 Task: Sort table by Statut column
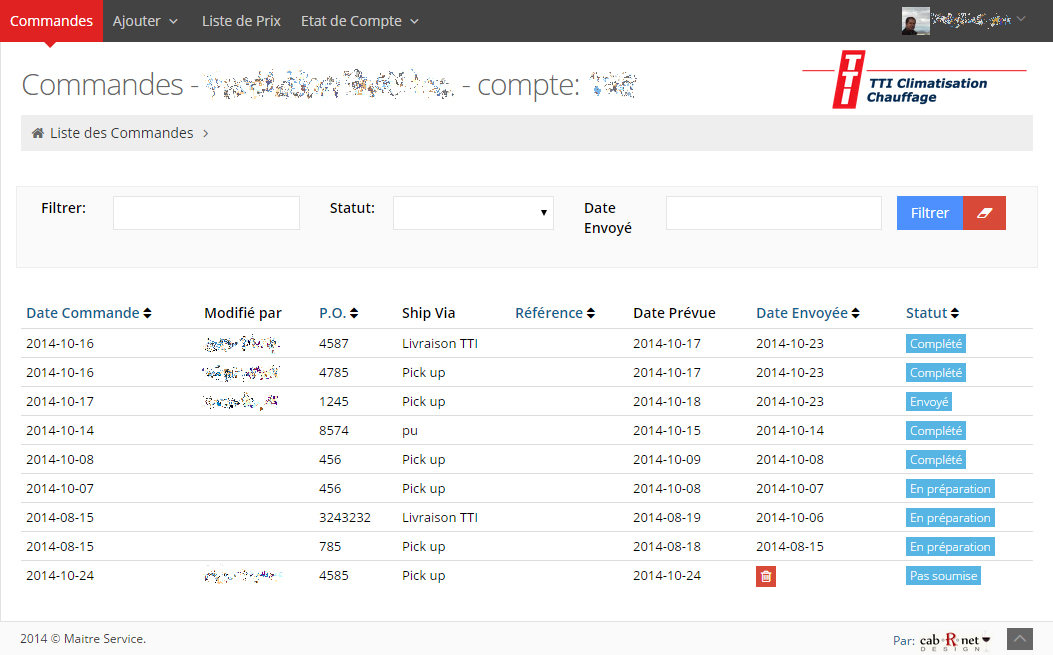point(932,313)
